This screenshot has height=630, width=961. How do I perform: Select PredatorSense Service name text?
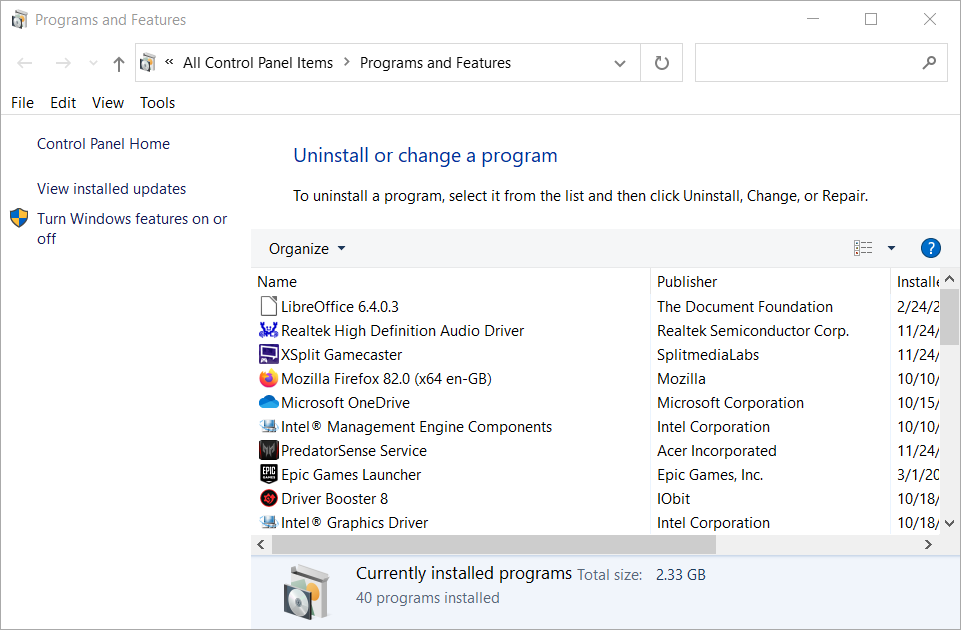[x=354, y=450]
